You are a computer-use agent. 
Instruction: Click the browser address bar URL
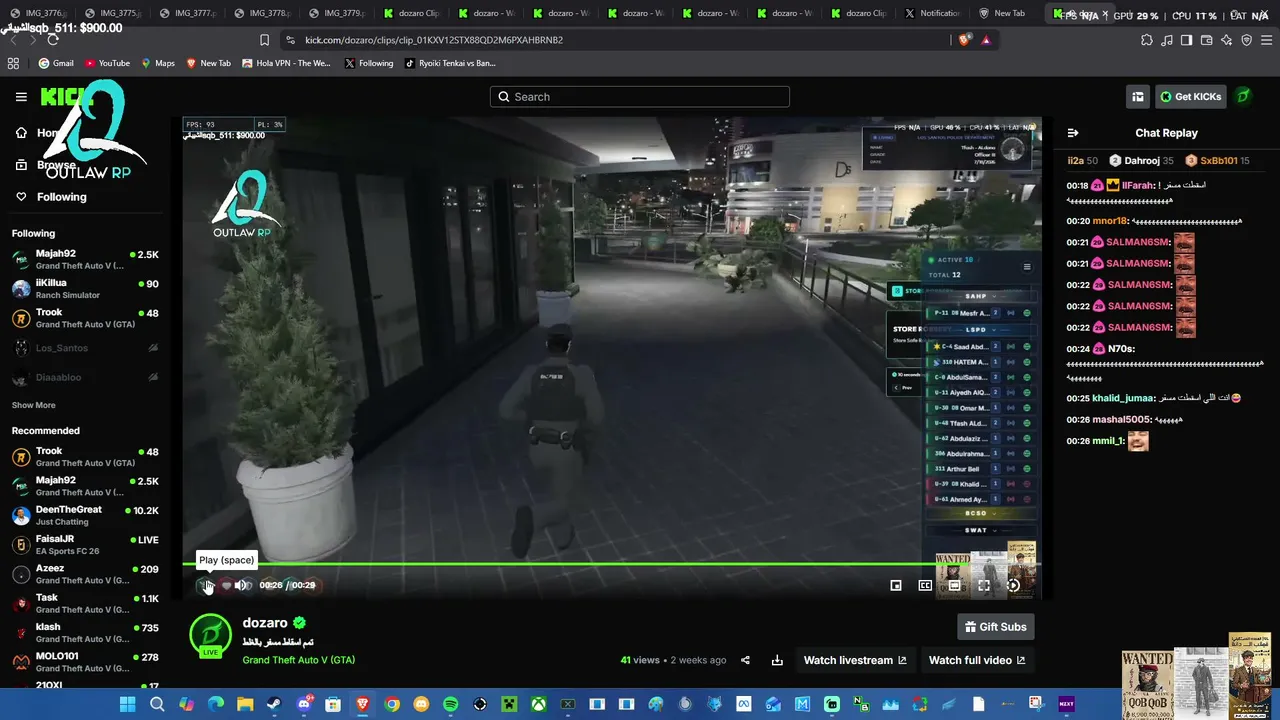click(434, 40)
